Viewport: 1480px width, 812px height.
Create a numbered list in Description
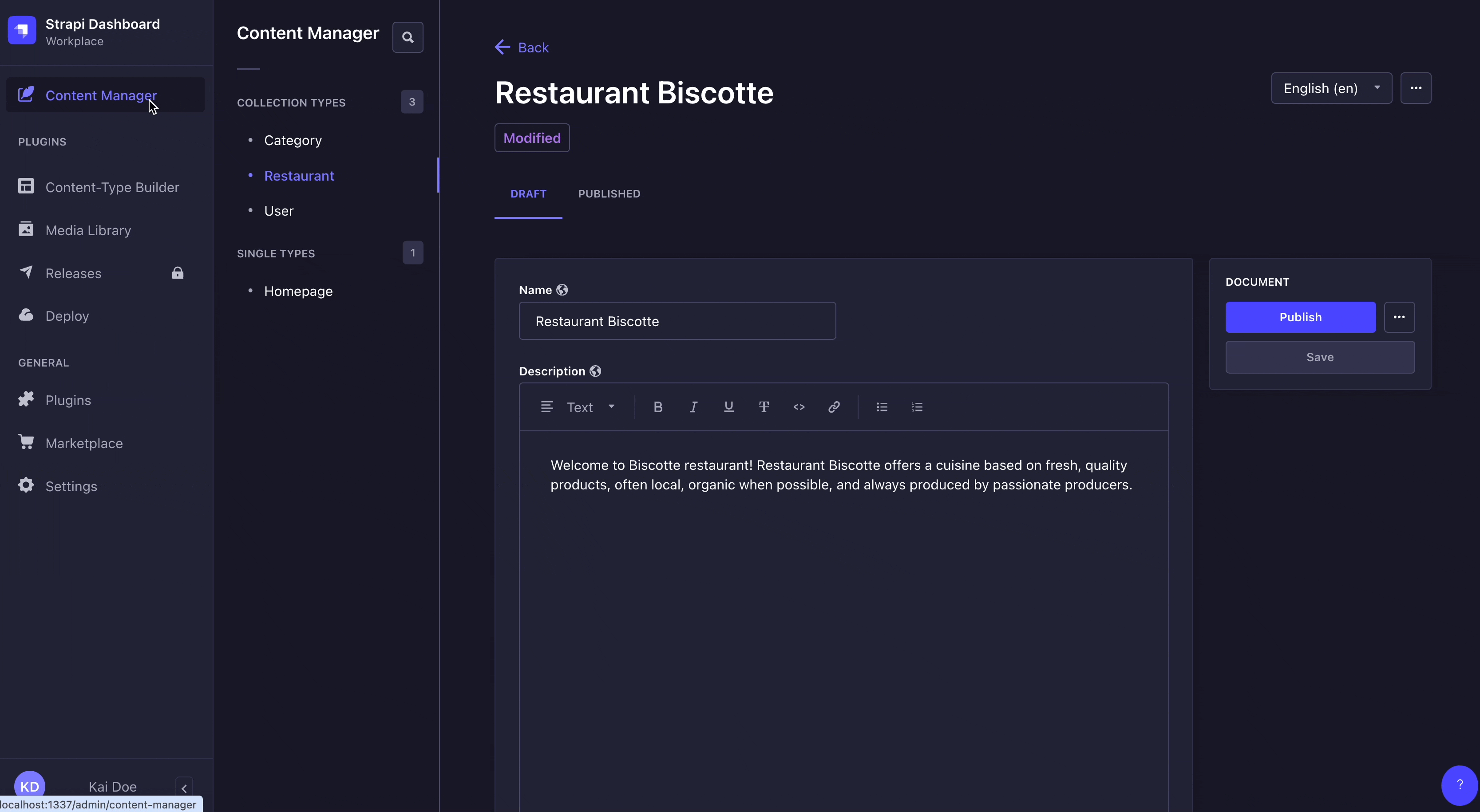917,407
